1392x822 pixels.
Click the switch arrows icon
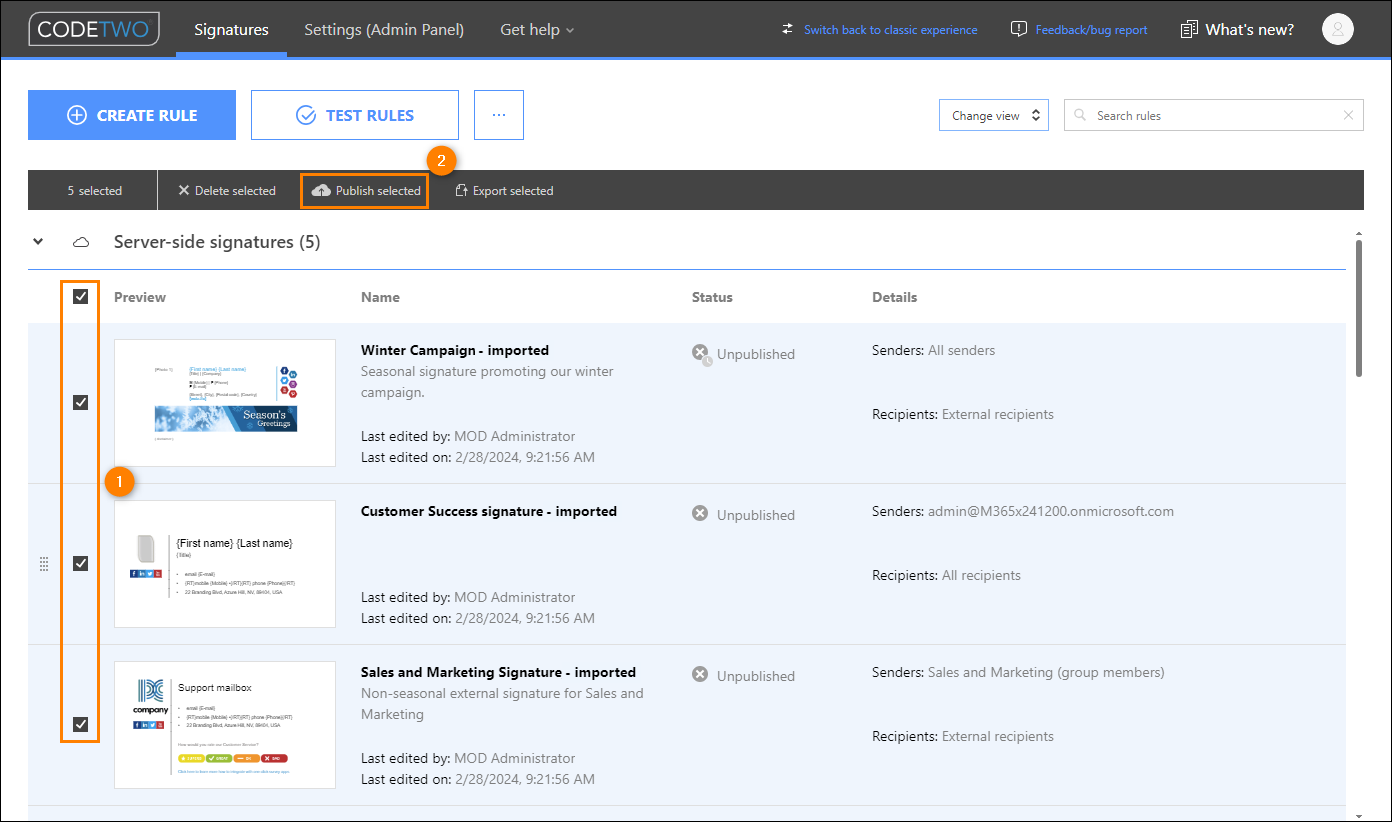coord(788,30)
